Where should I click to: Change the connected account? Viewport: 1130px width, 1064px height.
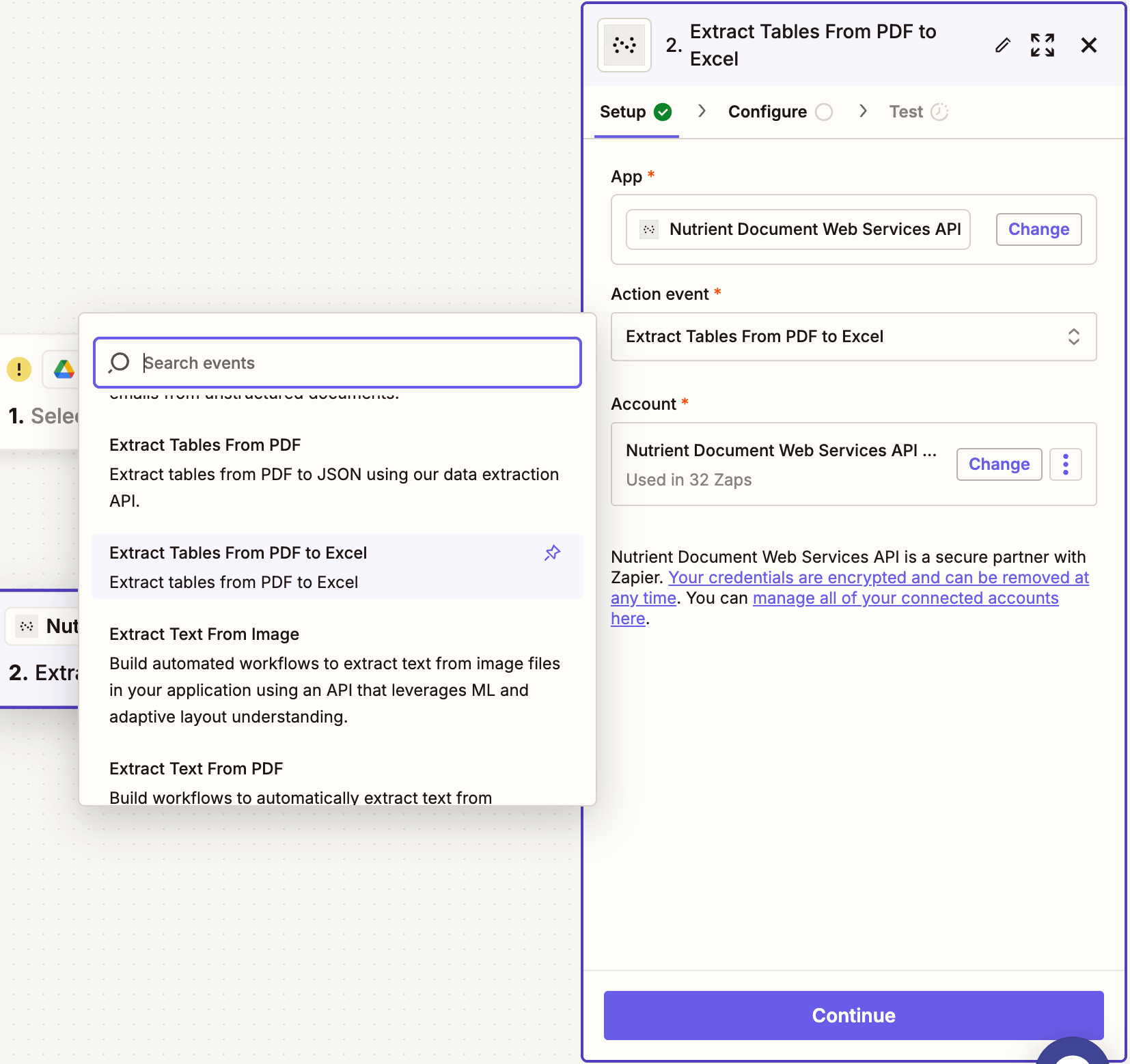pyautogui.click(x=998, y=464)
